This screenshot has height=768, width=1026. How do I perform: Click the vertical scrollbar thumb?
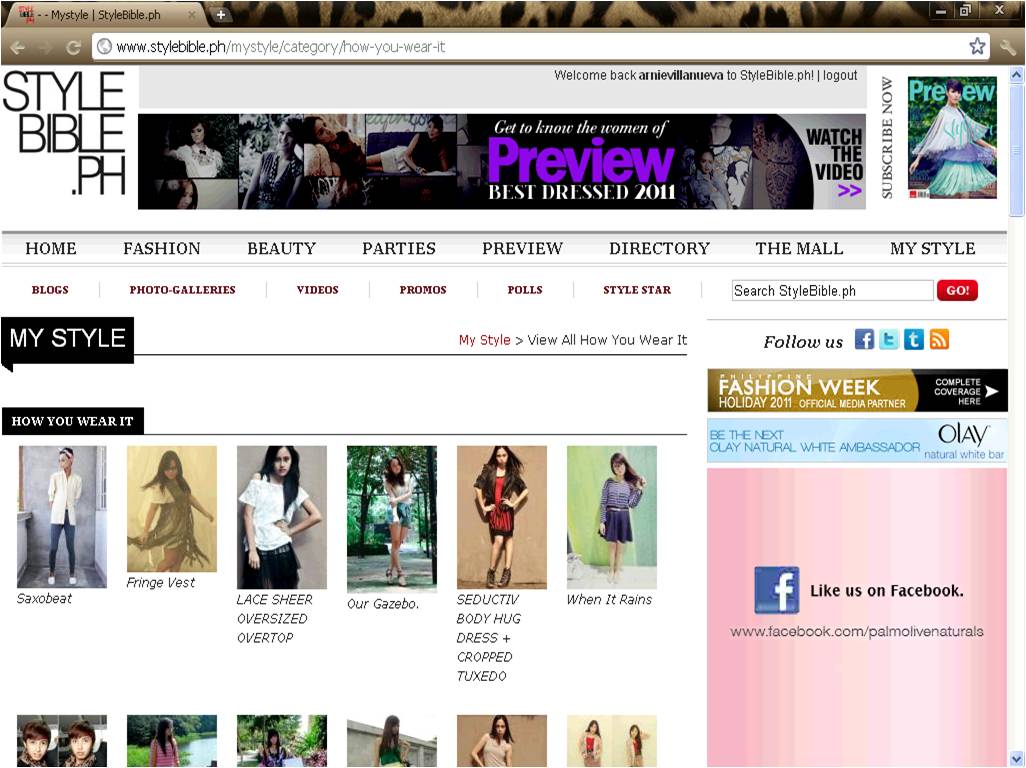[1016, 149]
